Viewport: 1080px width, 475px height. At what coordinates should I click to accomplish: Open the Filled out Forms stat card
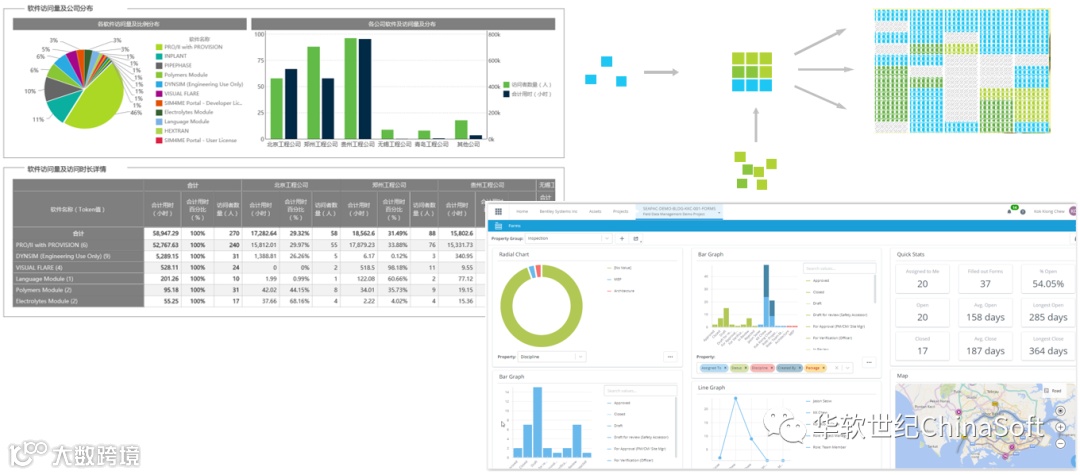986,279
